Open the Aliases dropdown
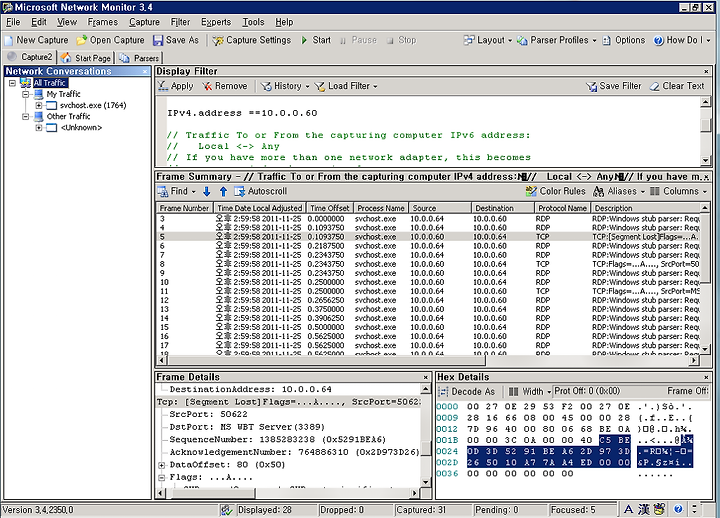 pyautogui.click(x=619, y=191)
